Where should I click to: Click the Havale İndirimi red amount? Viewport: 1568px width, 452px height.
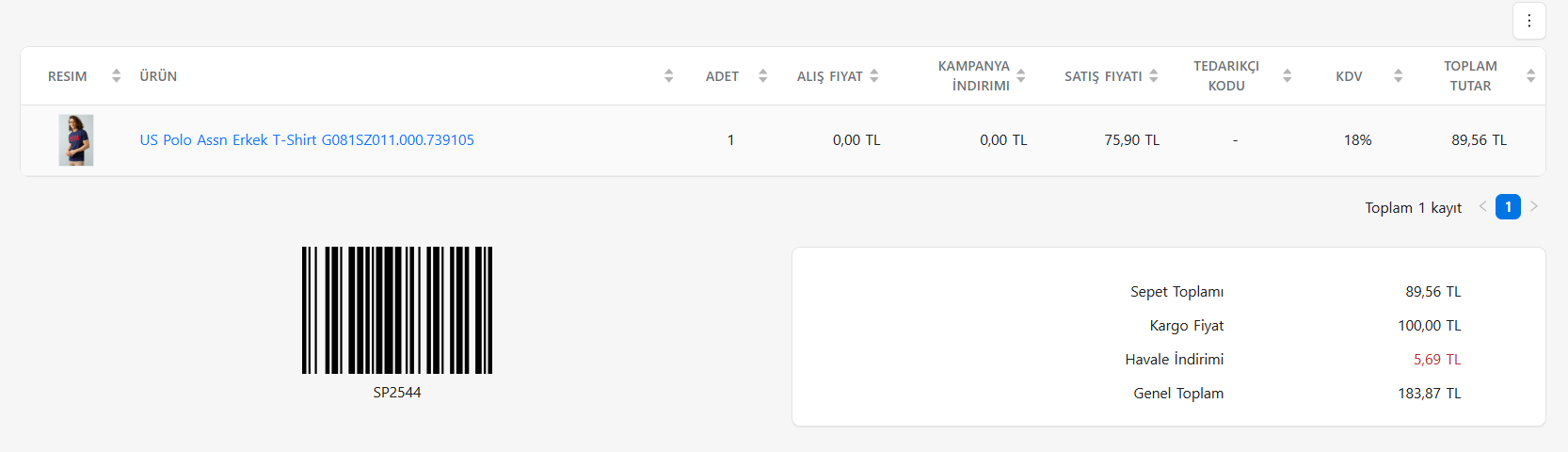(1437, 360)
